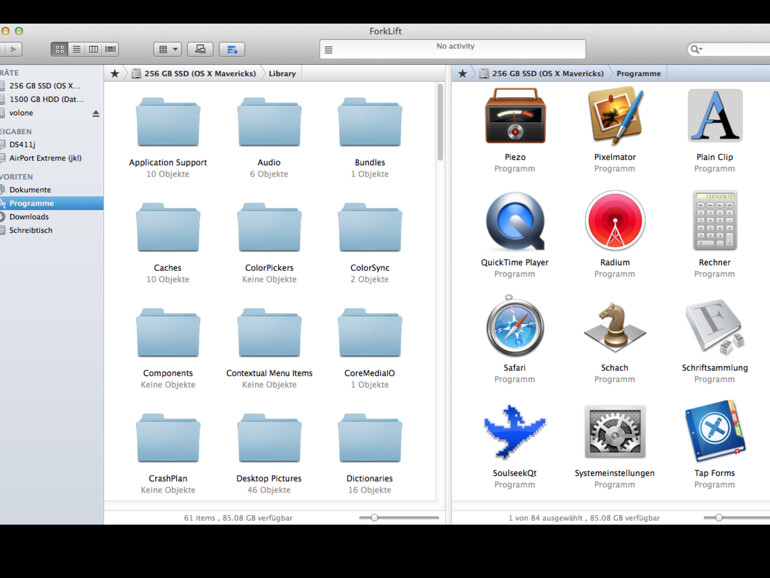
Task: Select the QuickTime Player app icon
Action: pos(514,222)
